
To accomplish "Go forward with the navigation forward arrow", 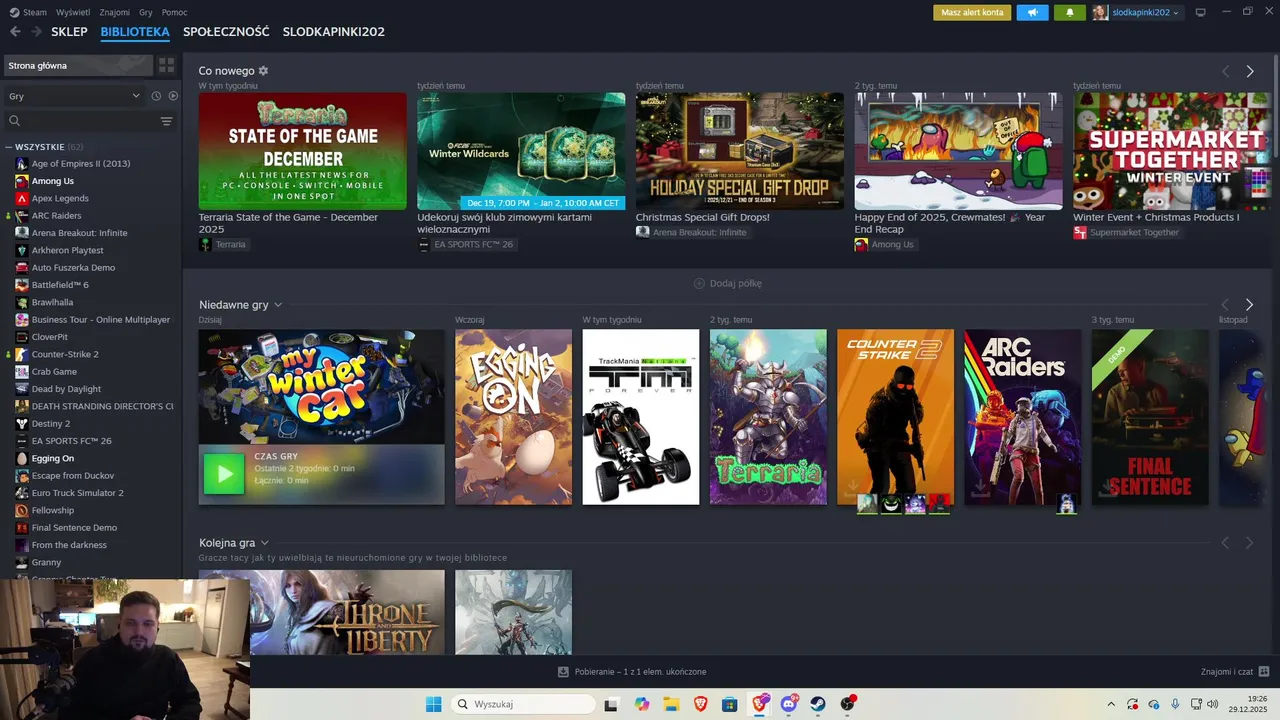I will click(36, 31).
